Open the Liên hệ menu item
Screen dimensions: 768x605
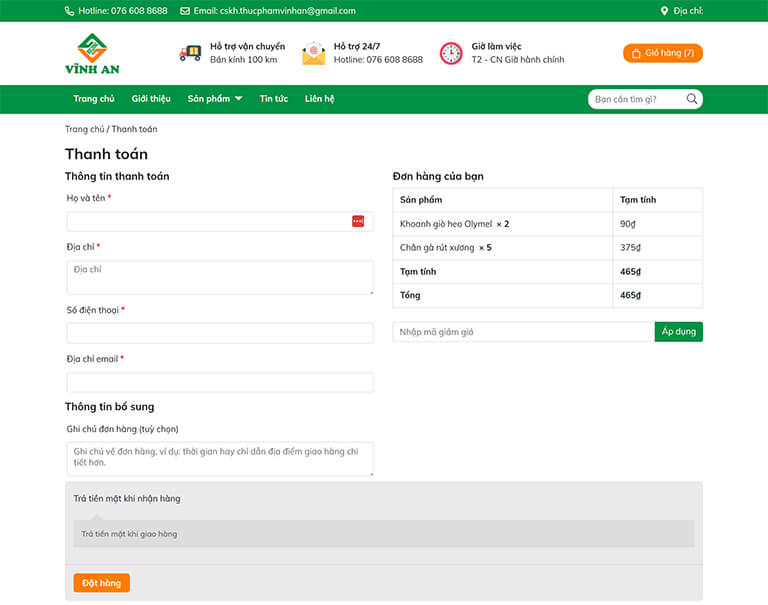click(x=319, y=98)
